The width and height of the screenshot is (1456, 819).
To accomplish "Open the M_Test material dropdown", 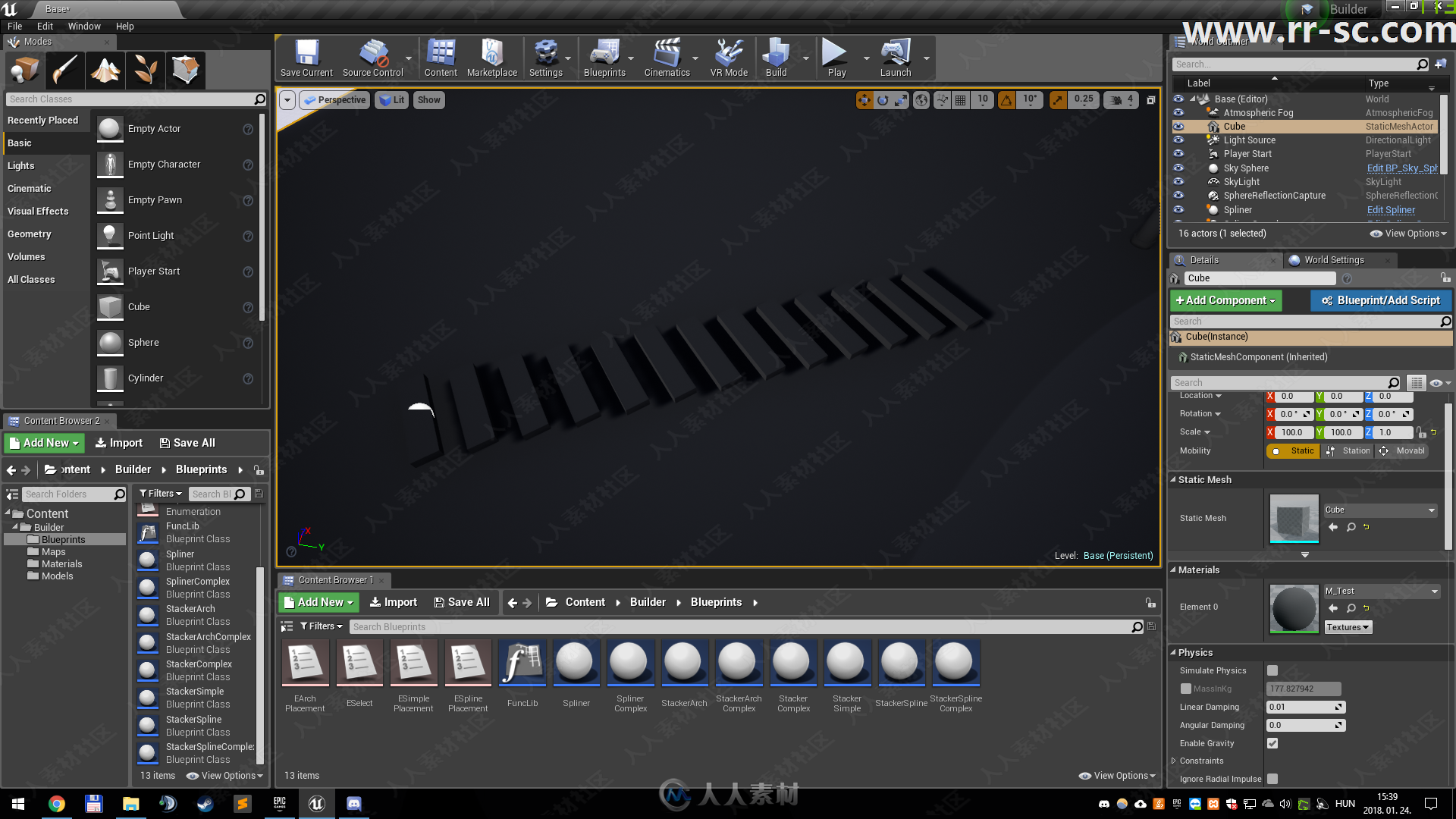I will pos(1382,591).
